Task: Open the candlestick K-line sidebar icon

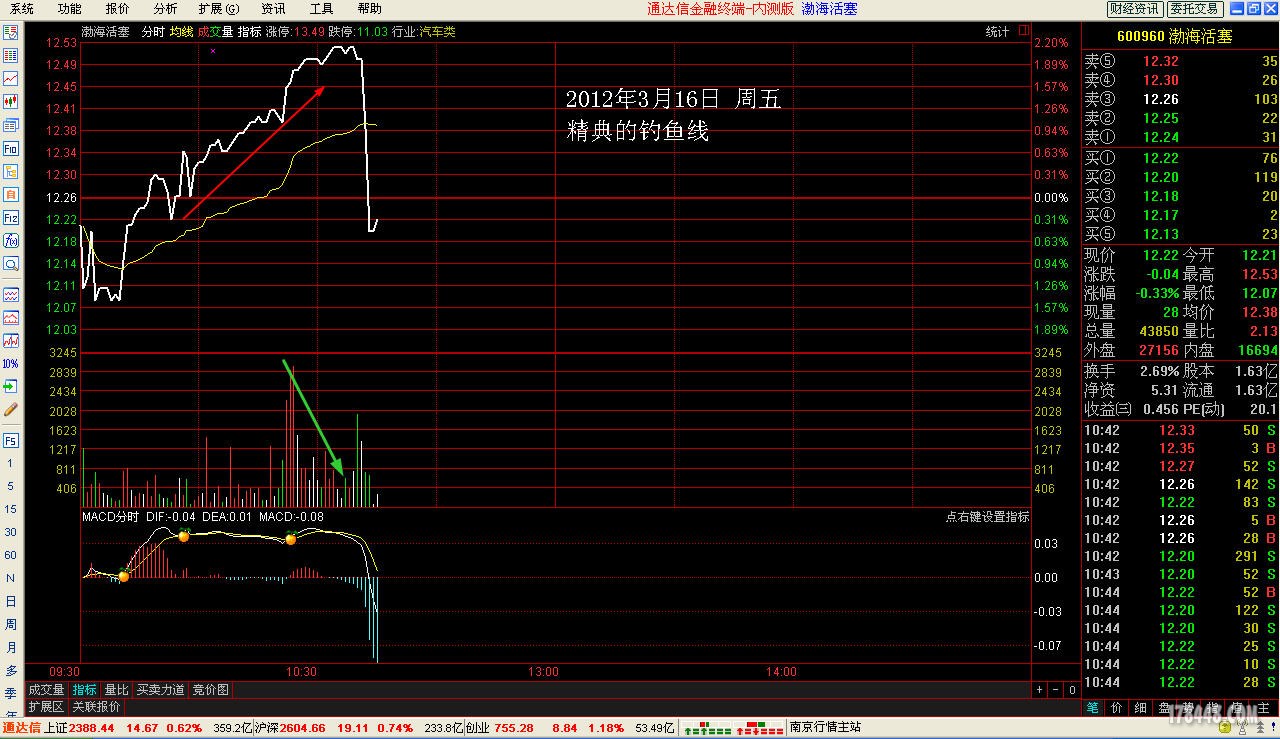Action: click(11, 101)
